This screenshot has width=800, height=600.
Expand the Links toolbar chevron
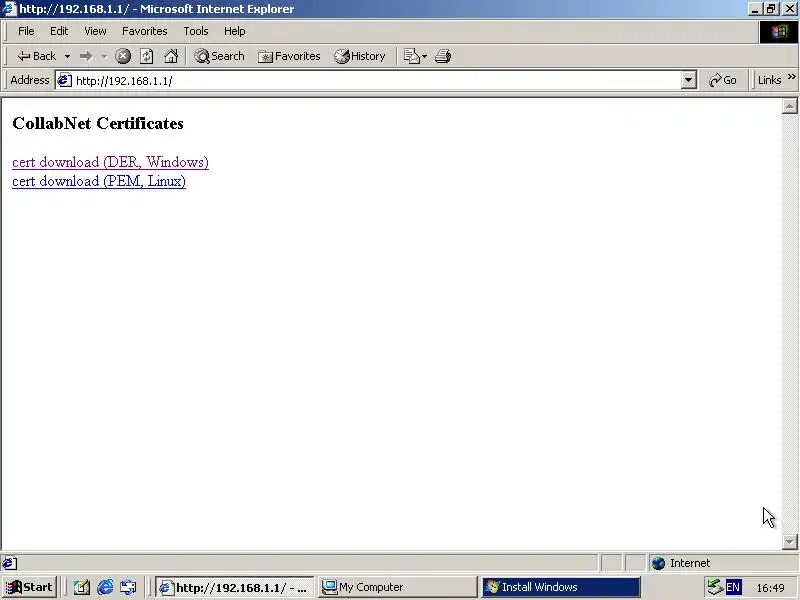click(x=791, y=77)
